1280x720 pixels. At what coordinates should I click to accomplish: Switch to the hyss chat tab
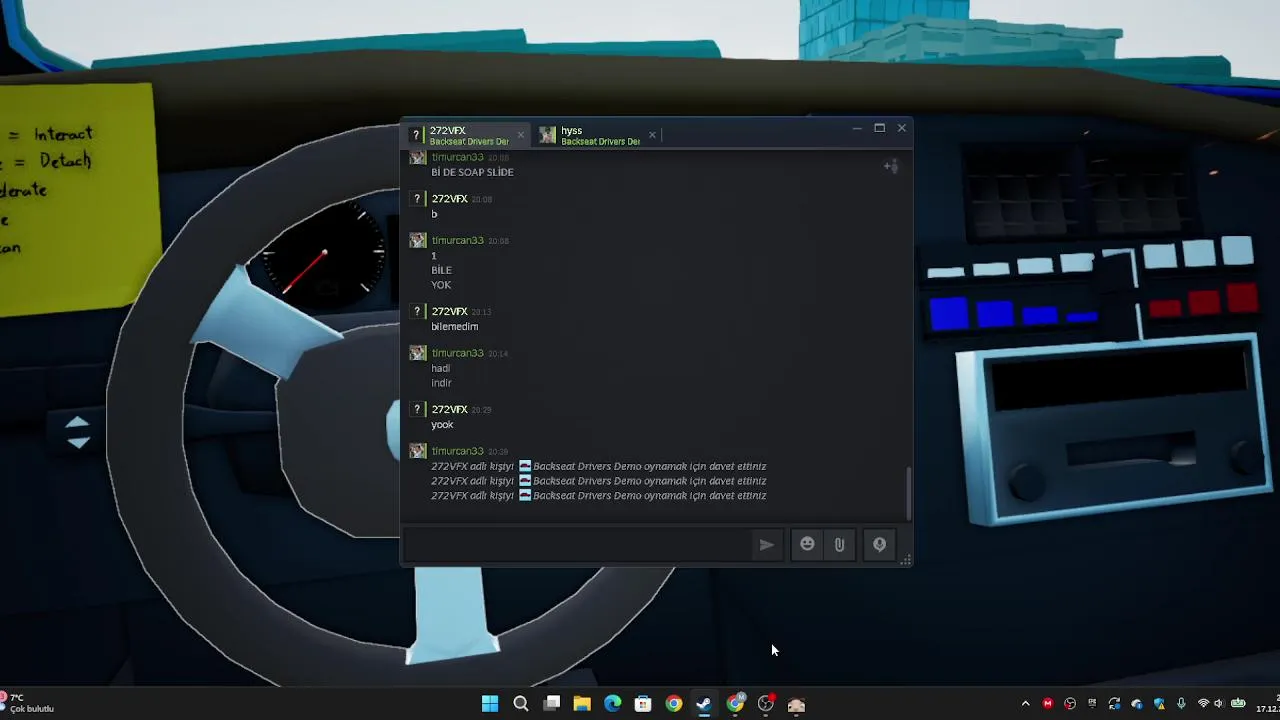[598, 135]
